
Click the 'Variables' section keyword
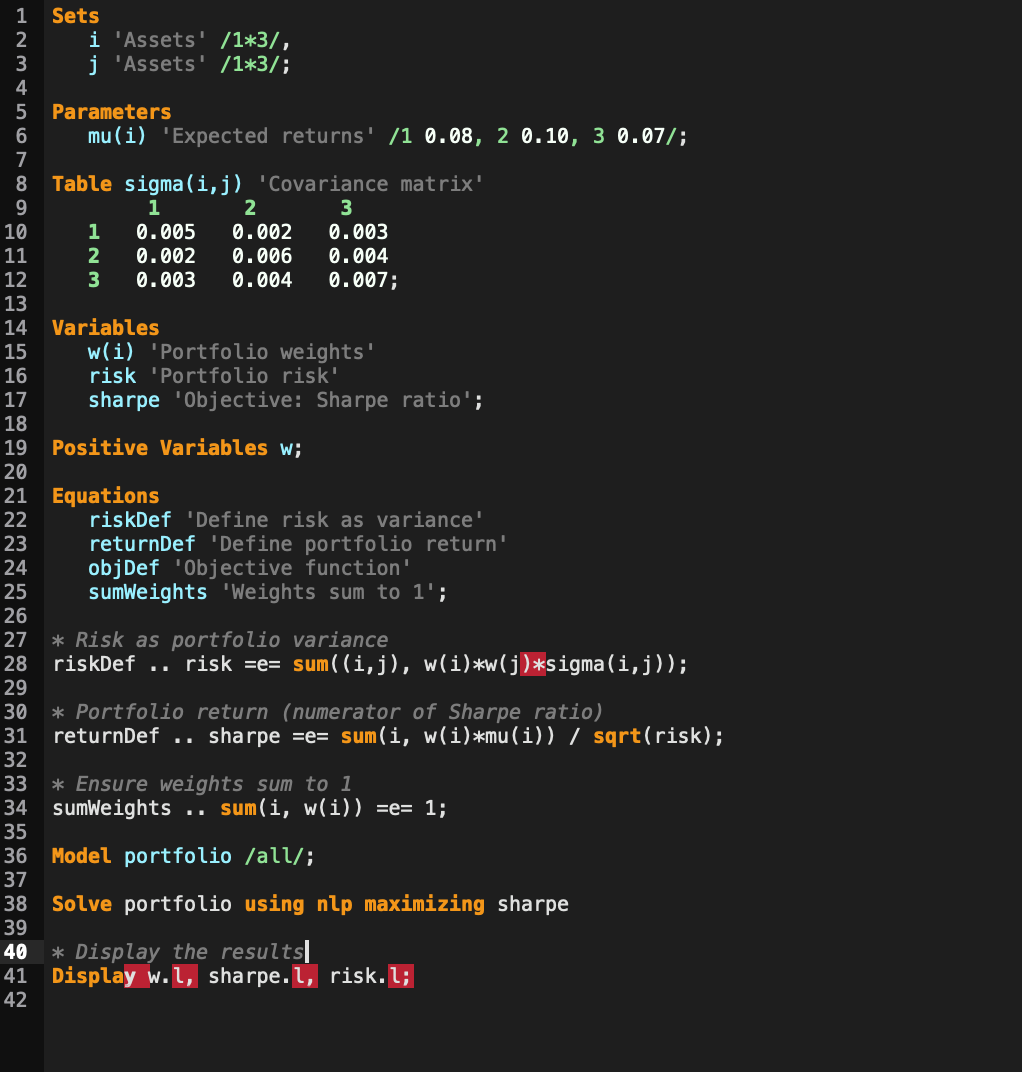pyautogui.click(x=105, y=327)
